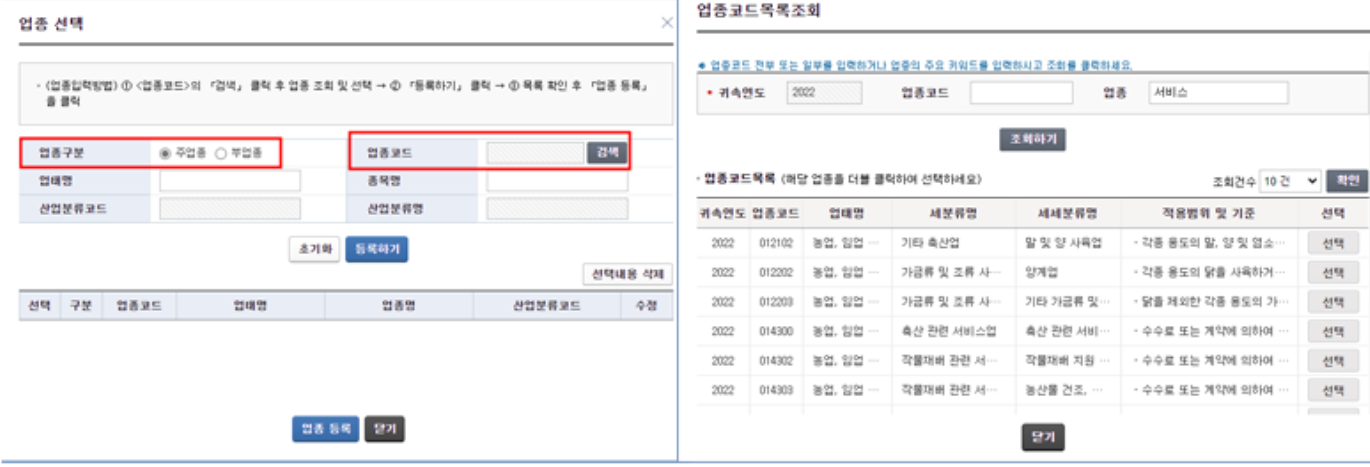Click the 014303 code cell
The image size is (1370, 467).
776,390
